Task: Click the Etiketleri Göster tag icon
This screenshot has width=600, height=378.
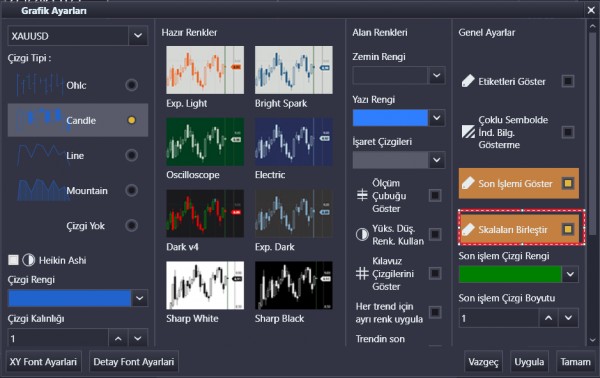Action: point(468,81)
